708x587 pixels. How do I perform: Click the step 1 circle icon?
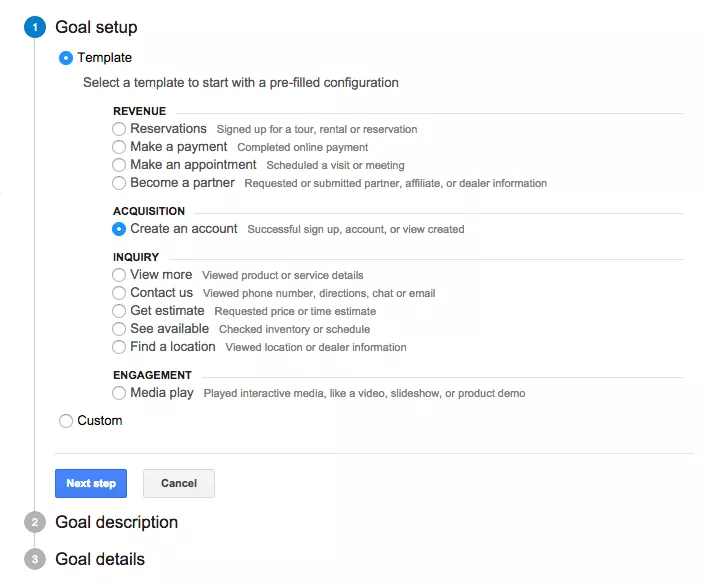35,28
